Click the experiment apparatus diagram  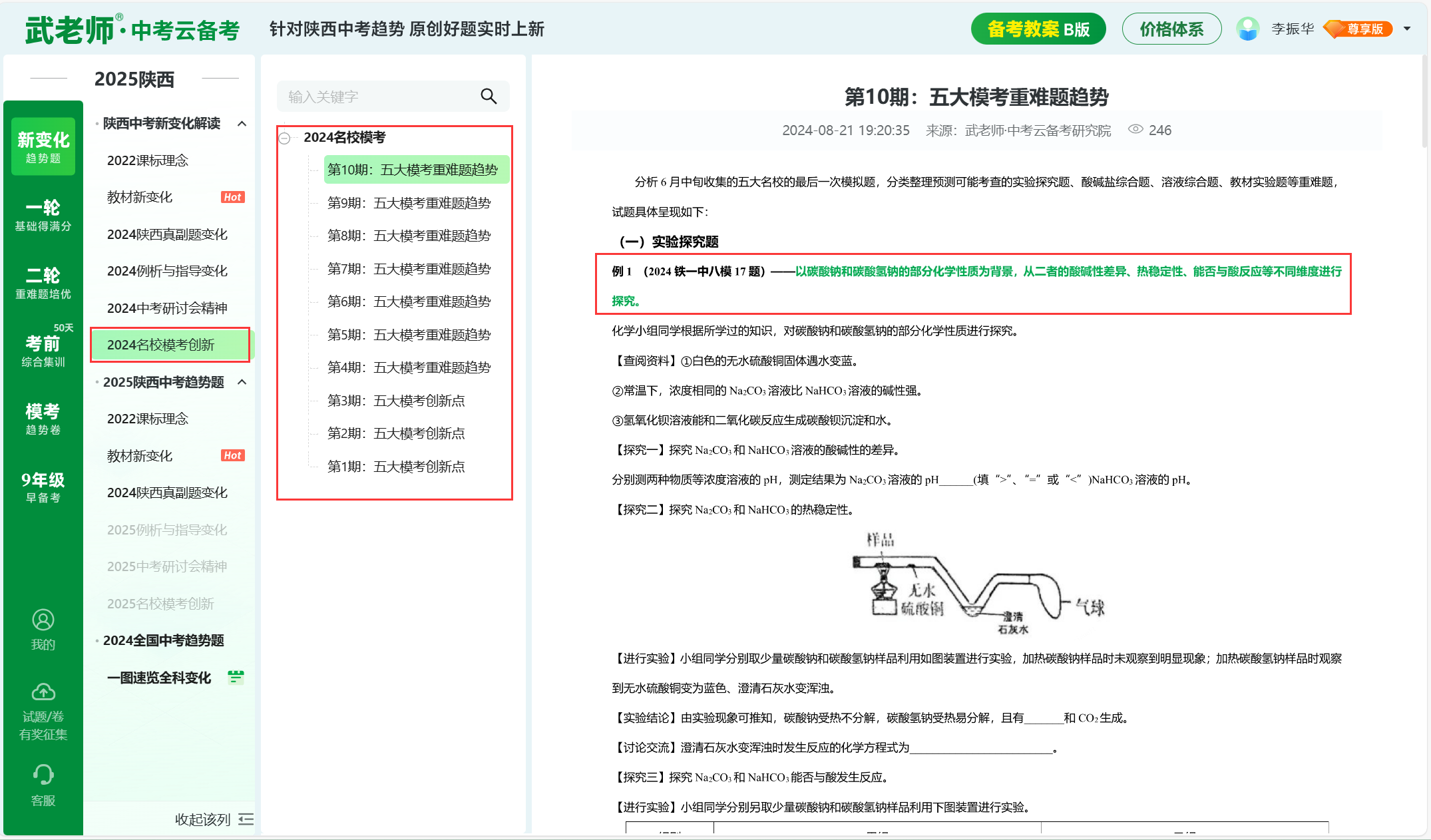pyautogui.click(x=978, y=582)
